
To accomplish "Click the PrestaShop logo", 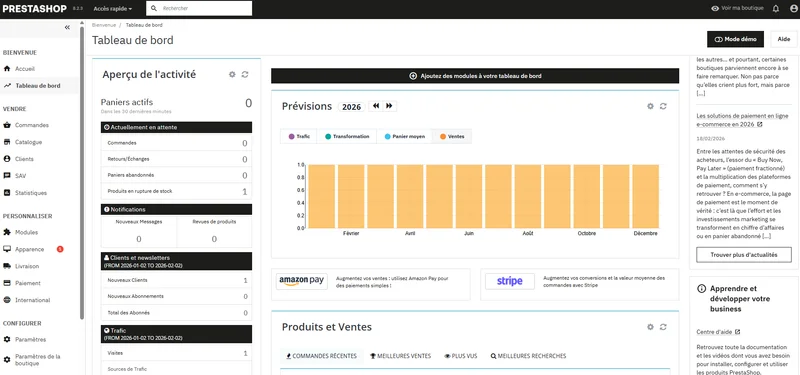I will 35,9.
